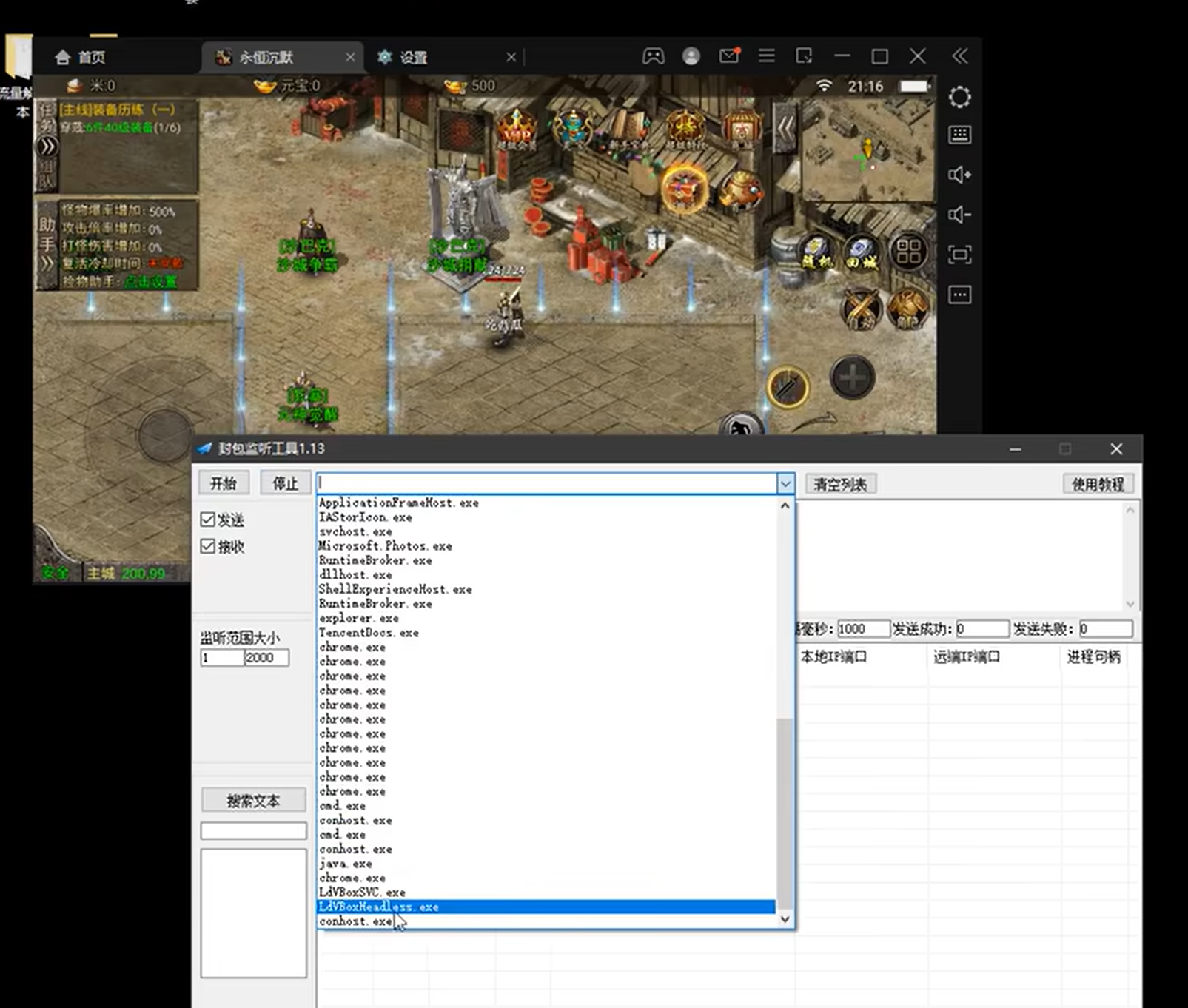Choose Microsoft.Photos.exe from the process list
Screen dimensions: 1188x1008
coord(546,545)
